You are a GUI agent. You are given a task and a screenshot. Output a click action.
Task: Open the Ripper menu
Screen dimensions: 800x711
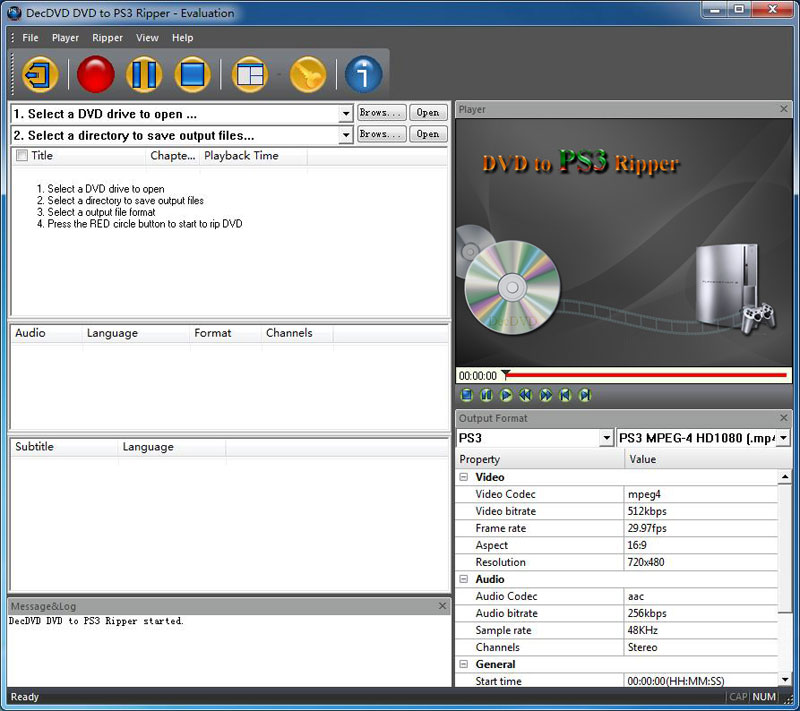pos(107,38)
